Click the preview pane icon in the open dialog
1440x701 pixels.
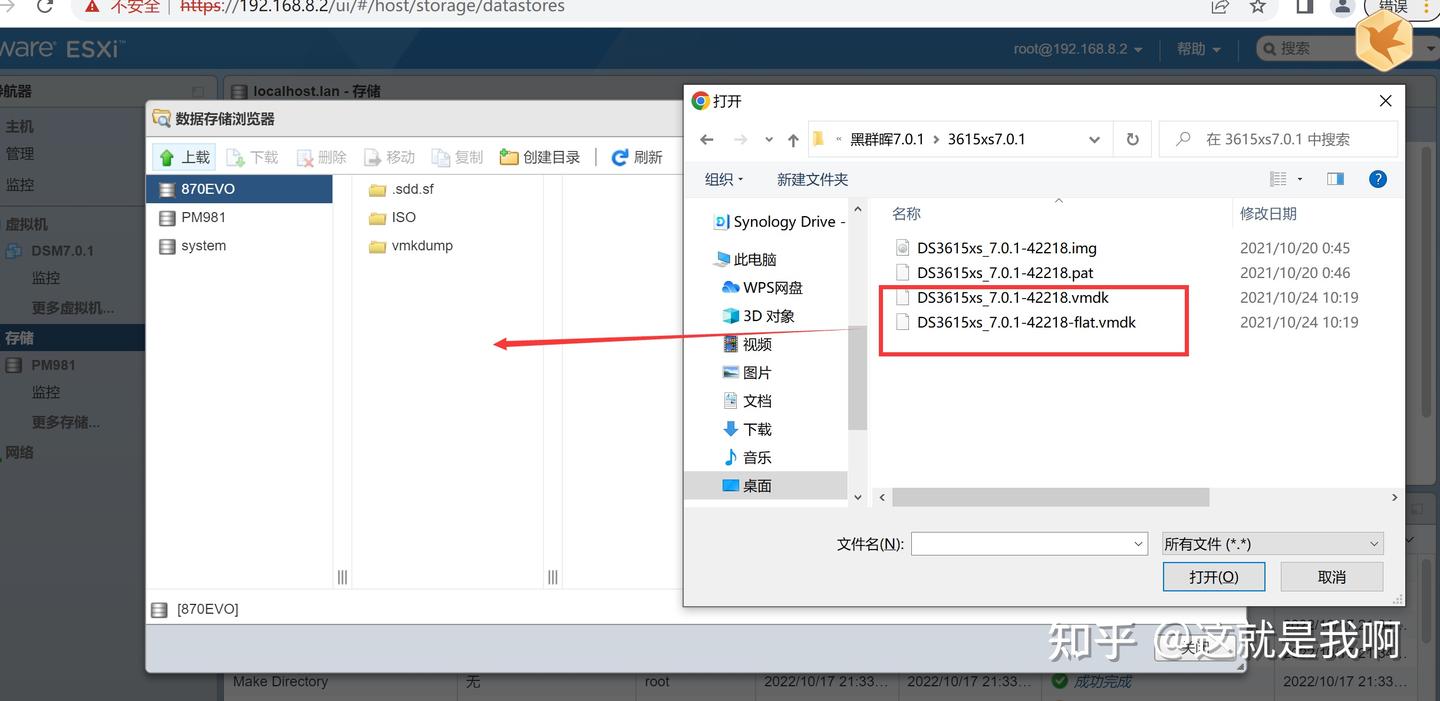click(x=1335, y=179)
